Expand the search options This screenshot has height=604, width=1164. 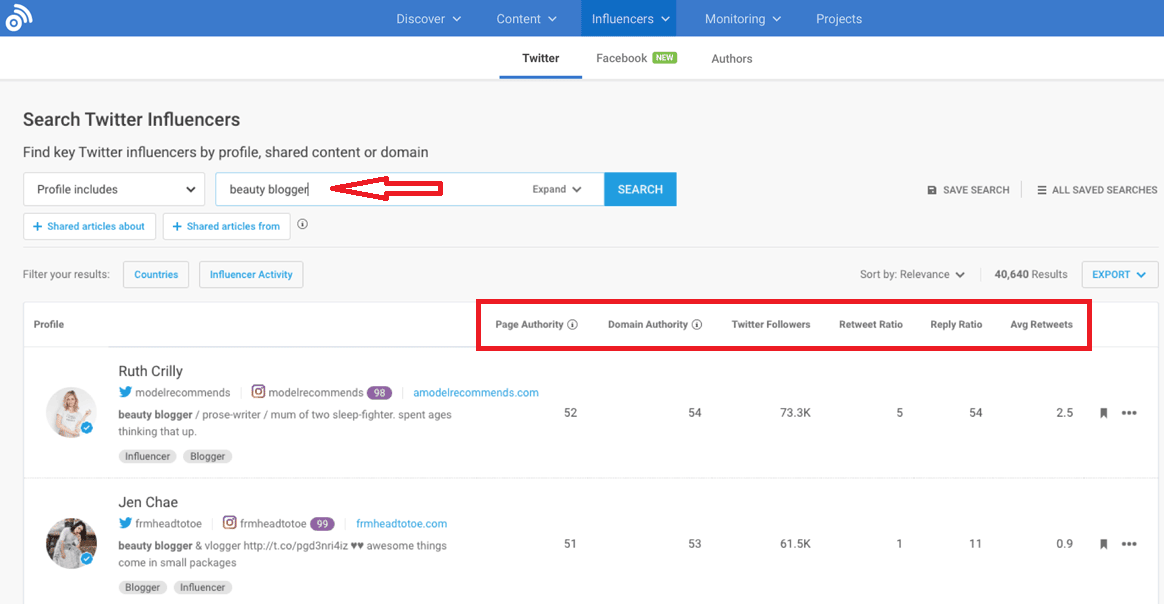(557, 189)
